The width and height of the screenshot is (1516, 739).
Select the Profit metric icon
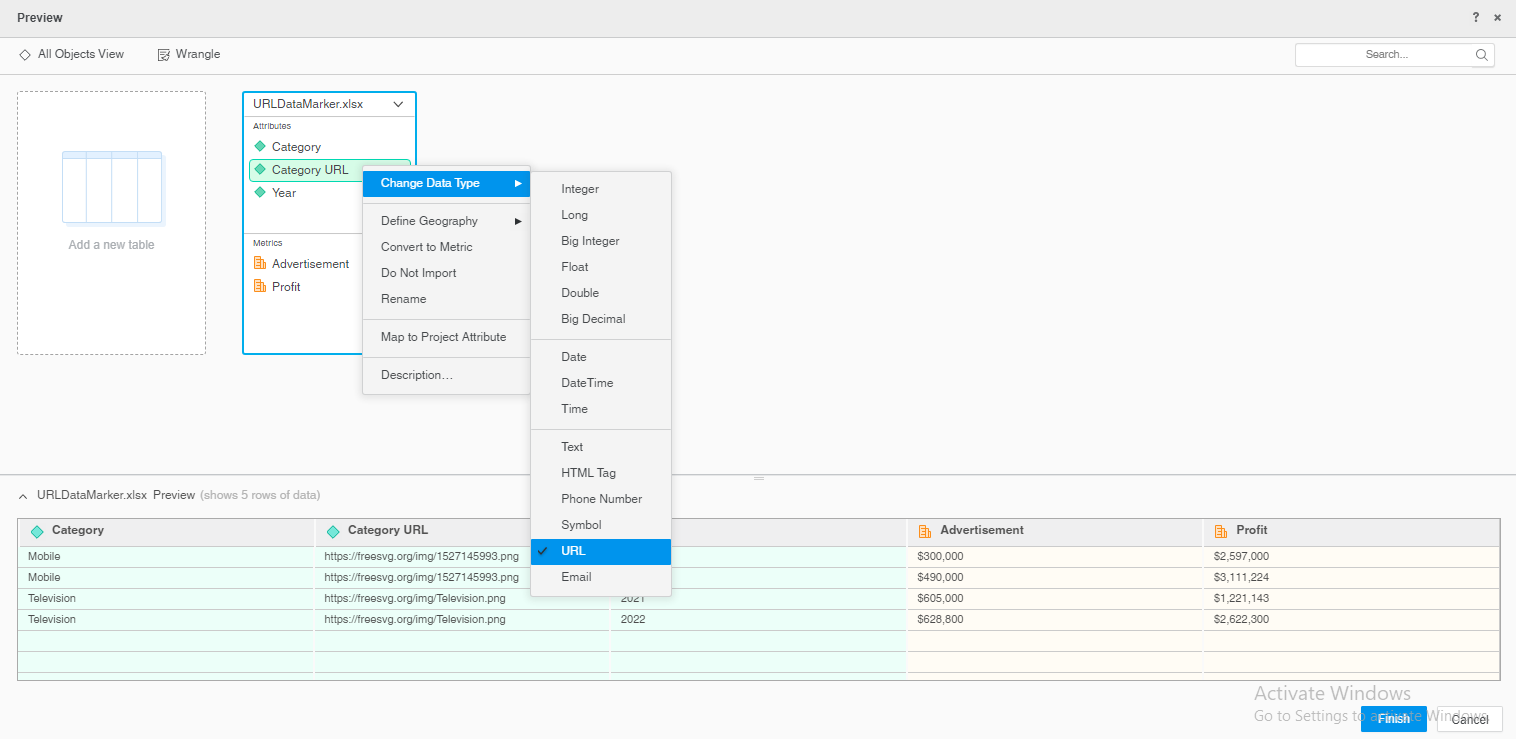[261, 286]
